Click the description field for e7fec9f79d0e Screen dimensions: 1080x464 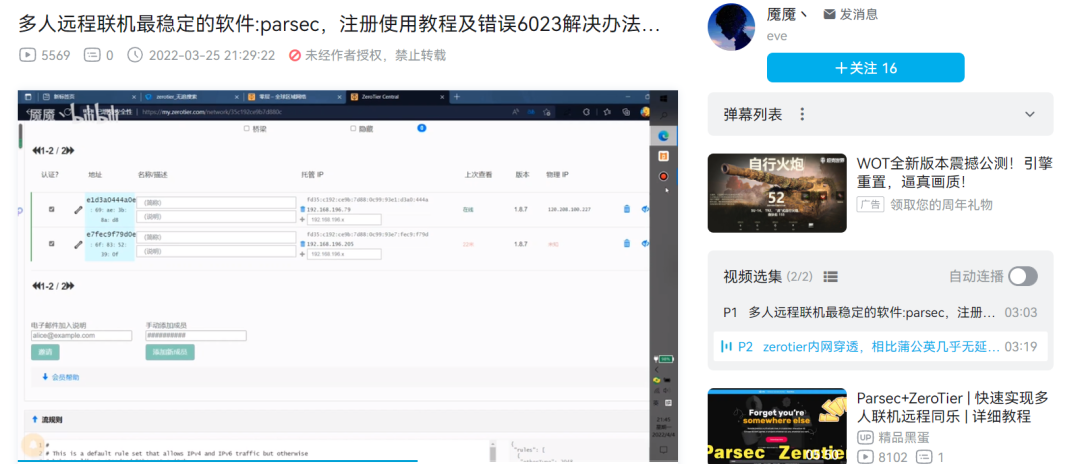[216, 251]
